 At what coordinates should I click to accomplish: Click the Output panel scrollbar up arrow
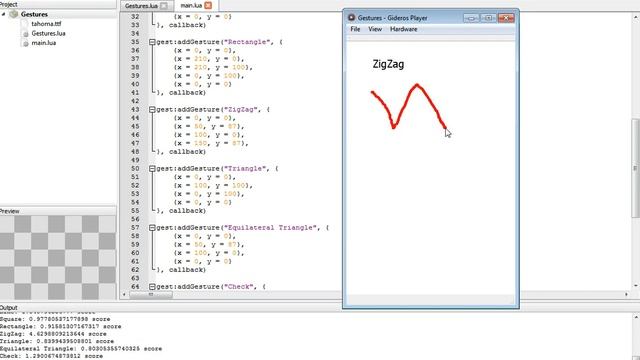pyautogui.click(x=636, y=317)
